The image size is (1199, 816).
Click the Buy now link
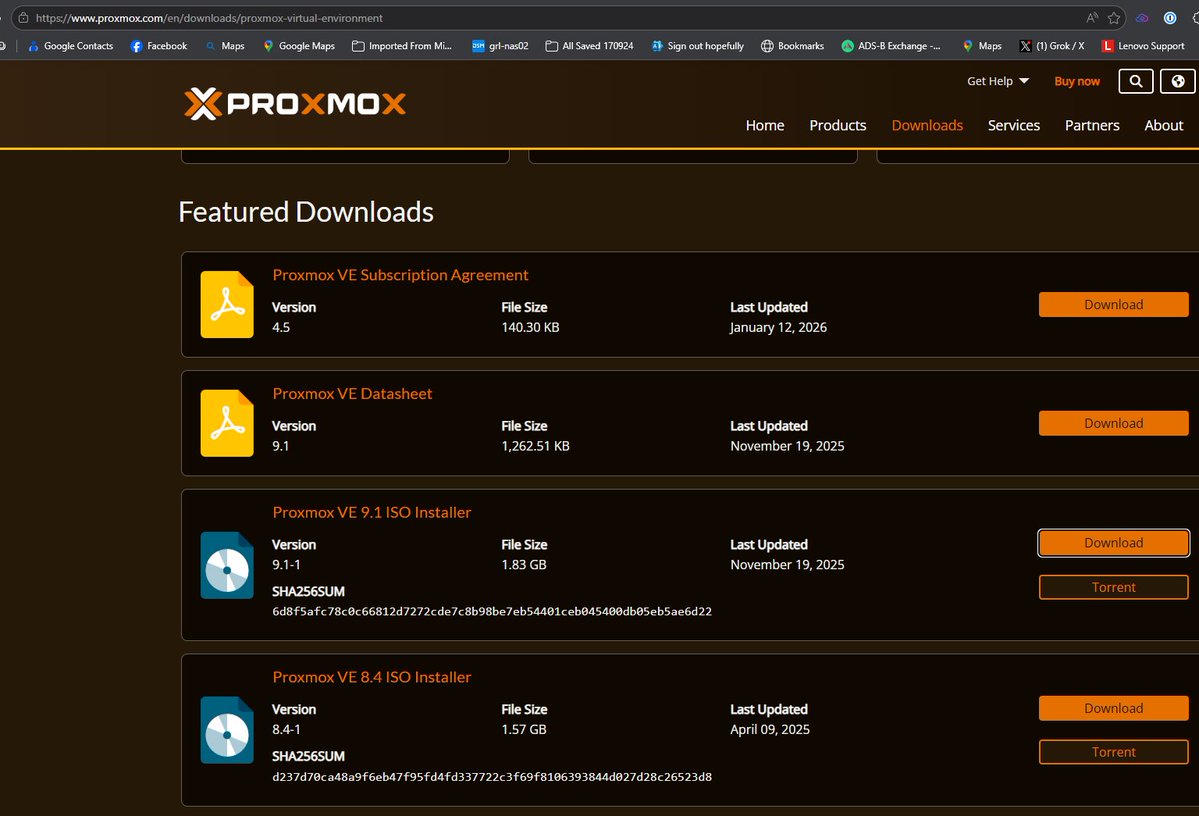pyautogui.click(x=1076, y=81)
